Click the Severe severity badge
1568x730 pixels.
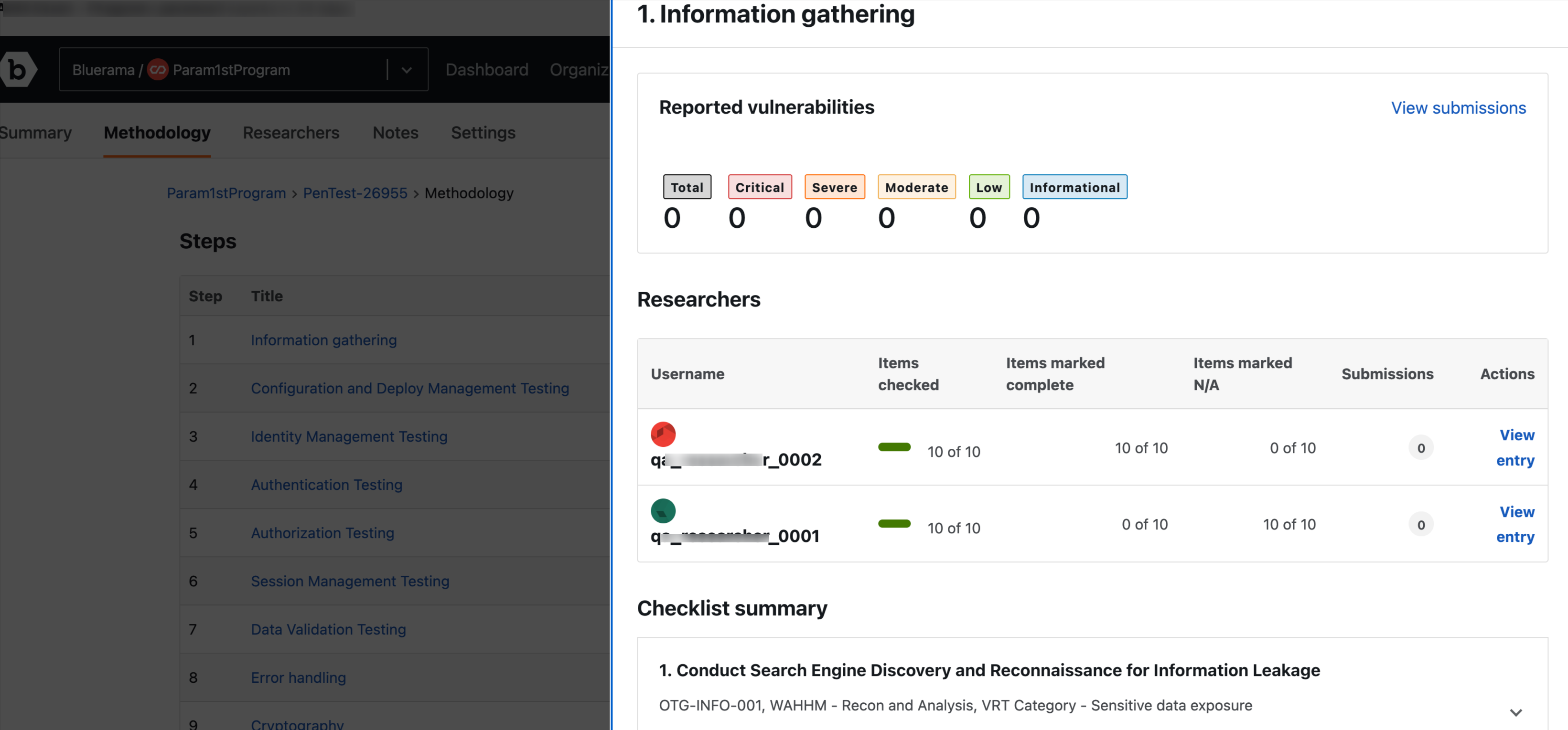pos(835,187)
